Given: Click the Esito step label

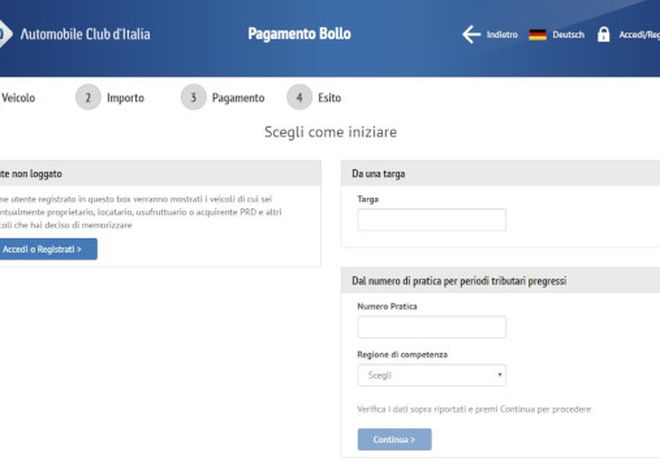Looking at the screenshot, I should coord(330,98).
